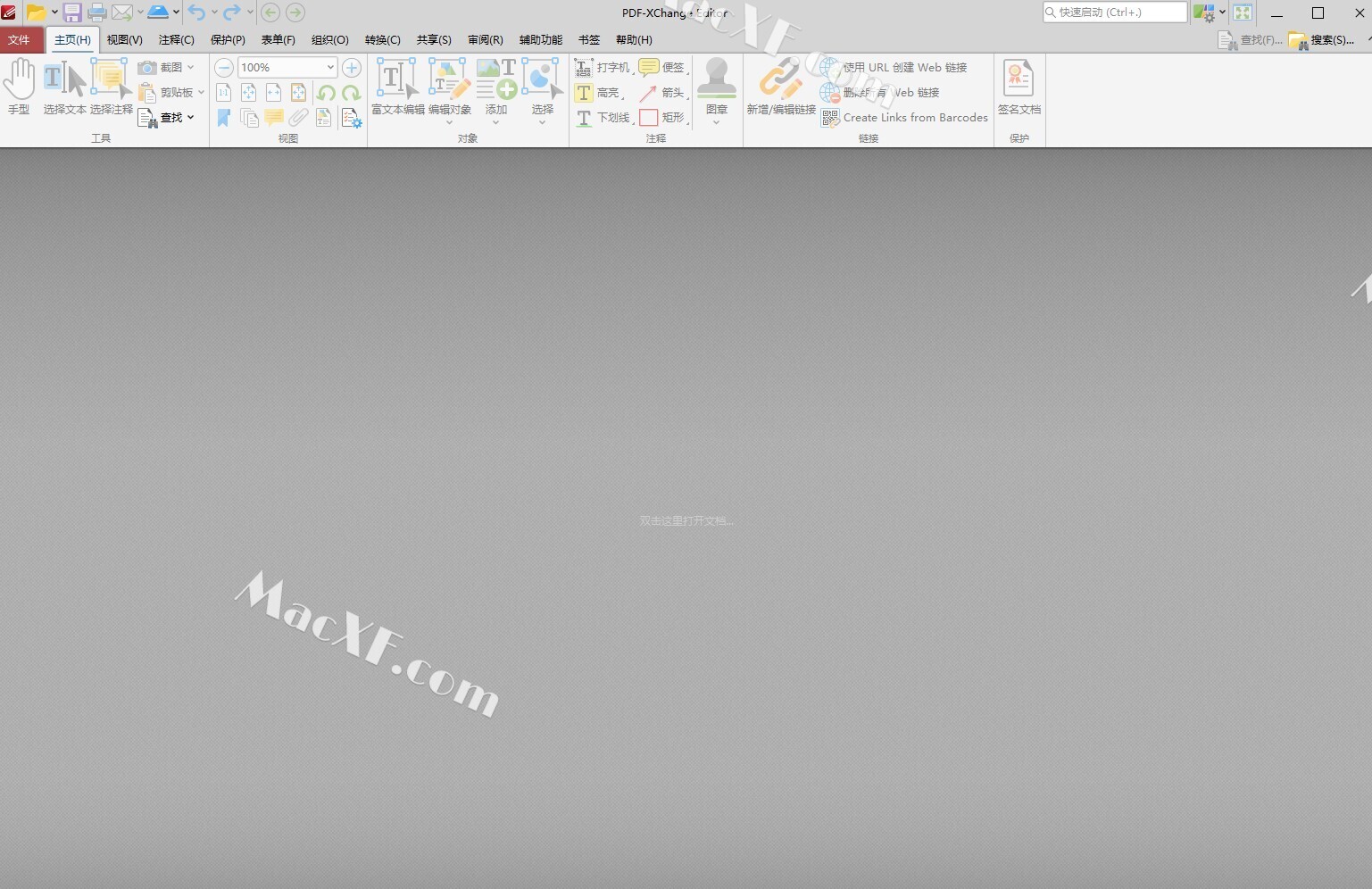
Task: Zoom out with the minus icon
Action: [224, 67]
